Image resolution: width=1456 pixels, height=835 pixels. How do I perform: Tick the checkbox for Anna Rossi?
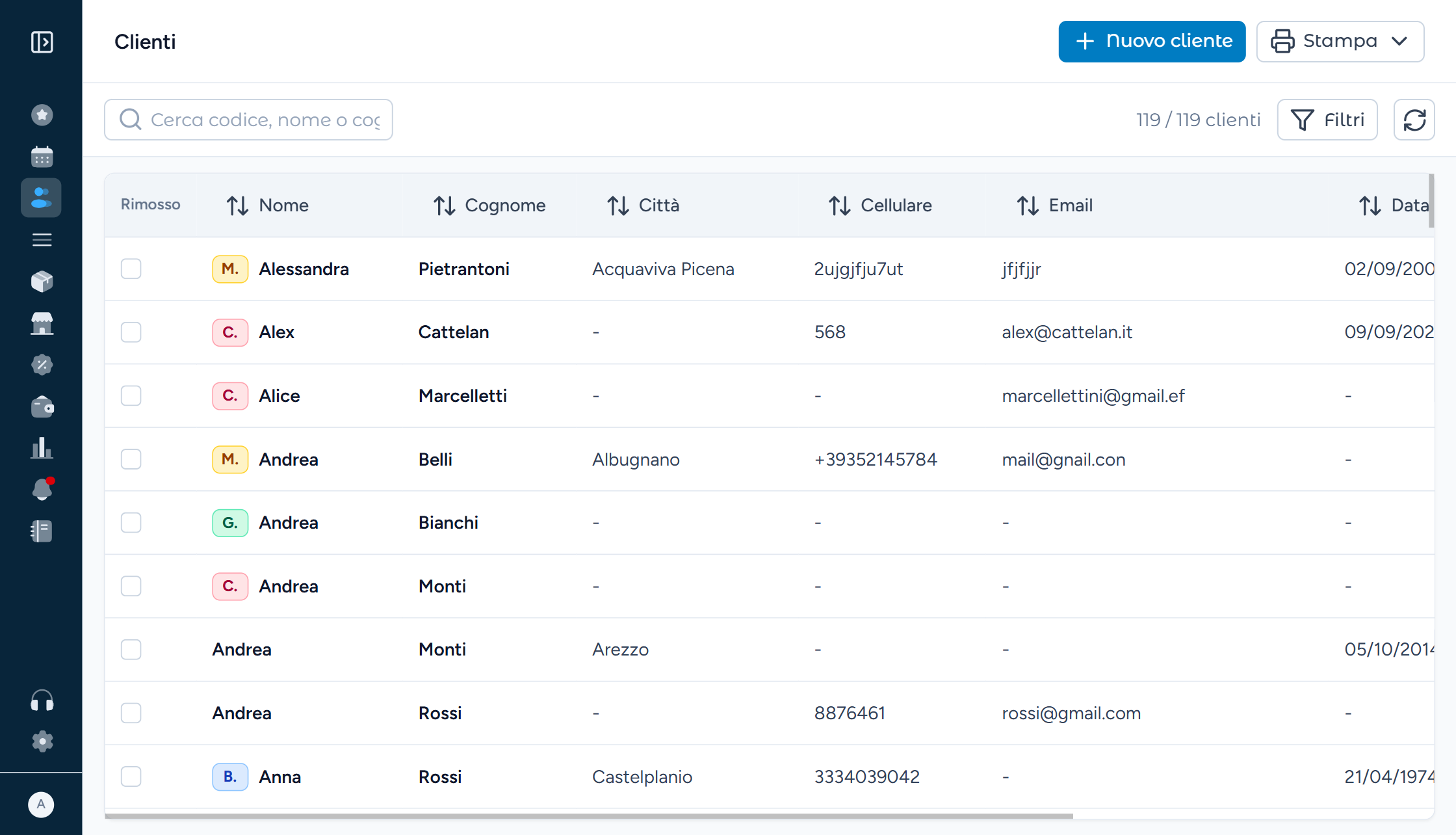pos(131,776)
